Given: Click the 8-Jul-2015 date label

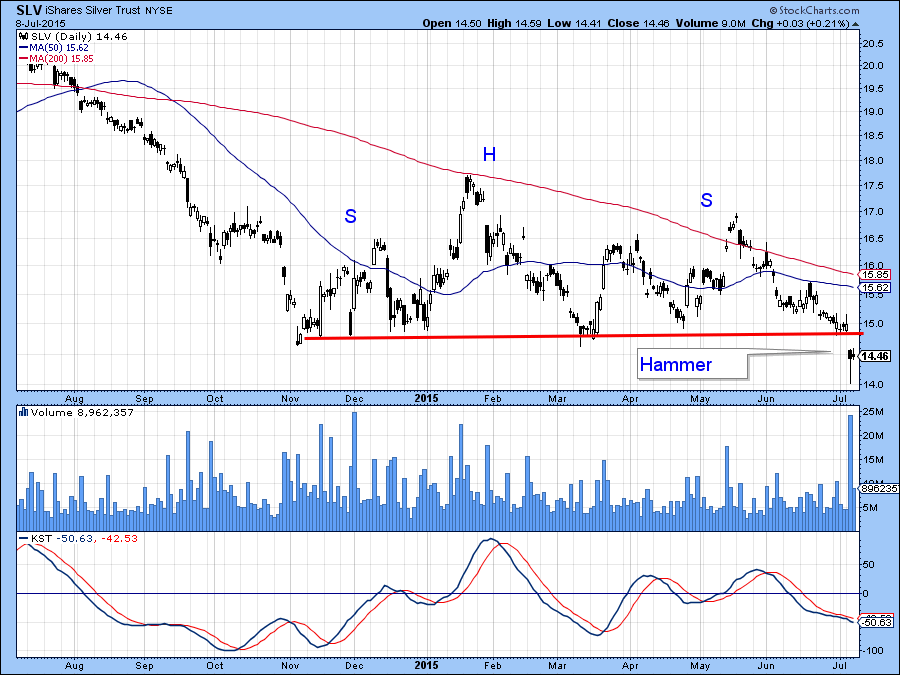Looking at the screenshot, I should [41, 24].
